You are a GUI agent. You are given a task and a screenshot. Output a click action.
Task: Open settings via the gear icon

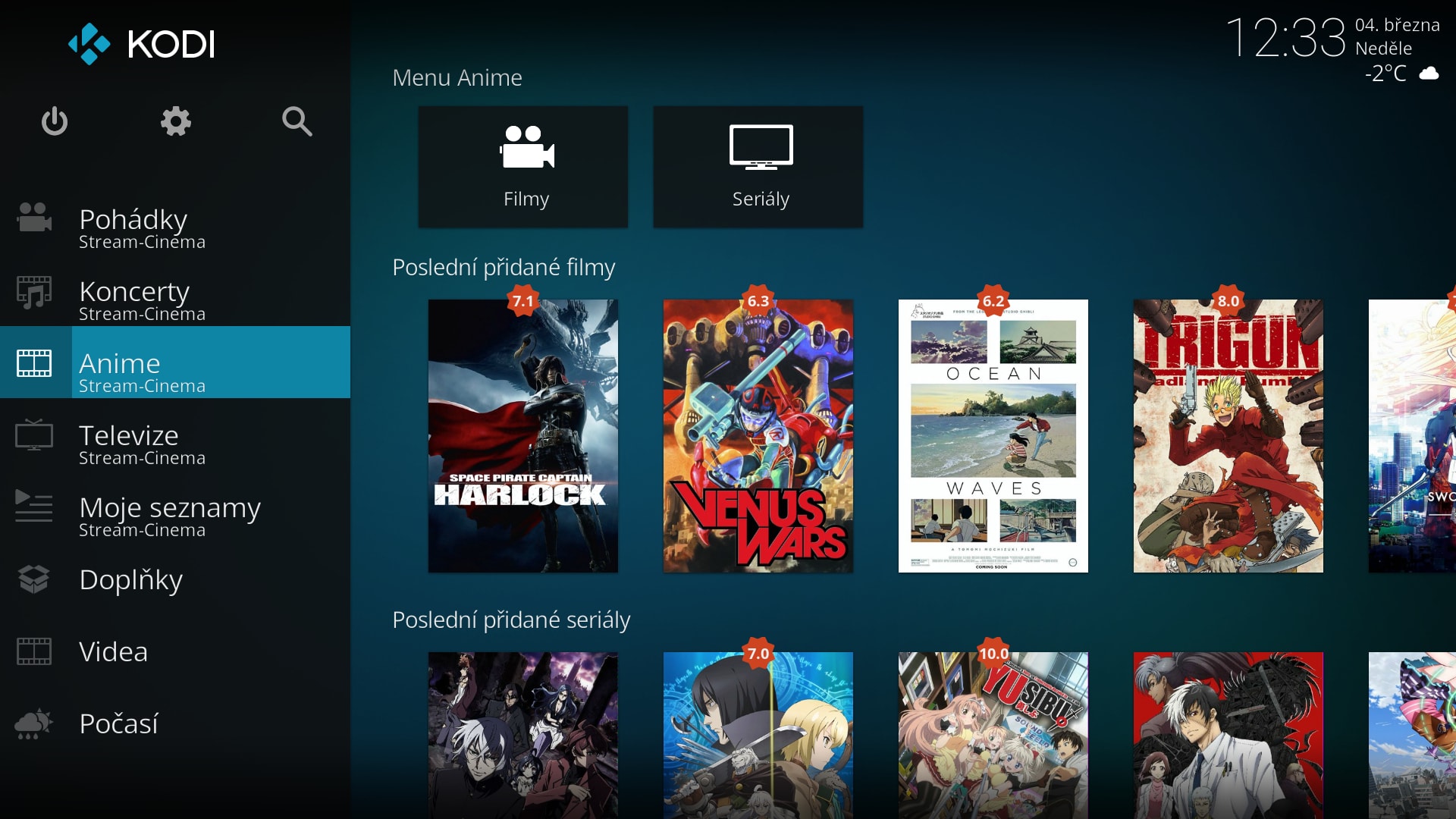175,121
